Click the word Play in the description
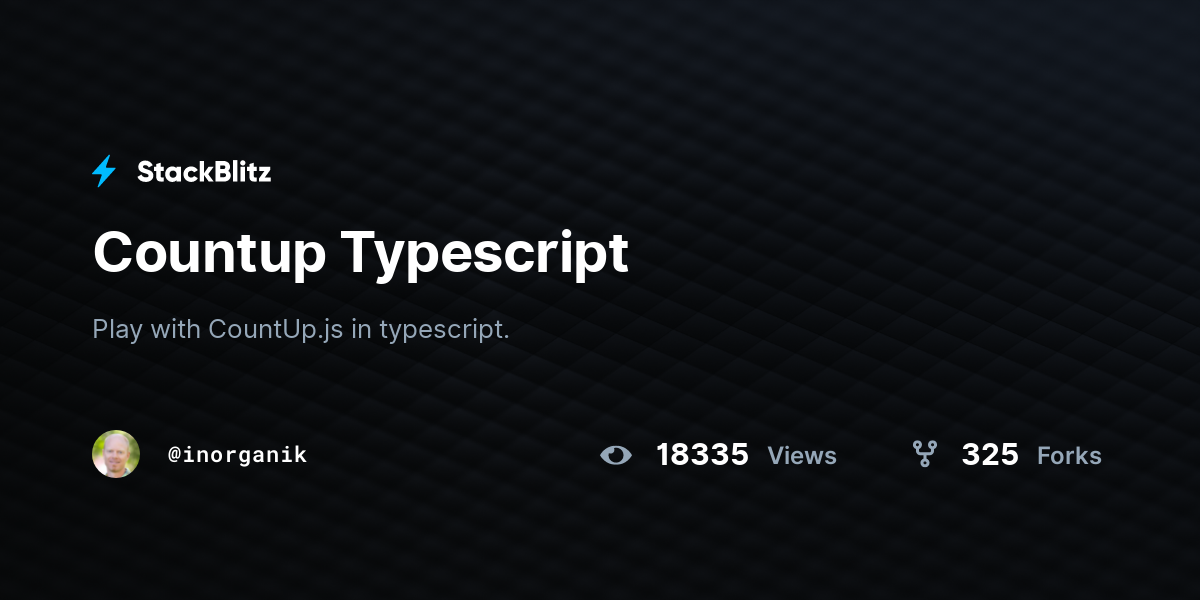The image size is (1200, 600). (x=117, y=329)
